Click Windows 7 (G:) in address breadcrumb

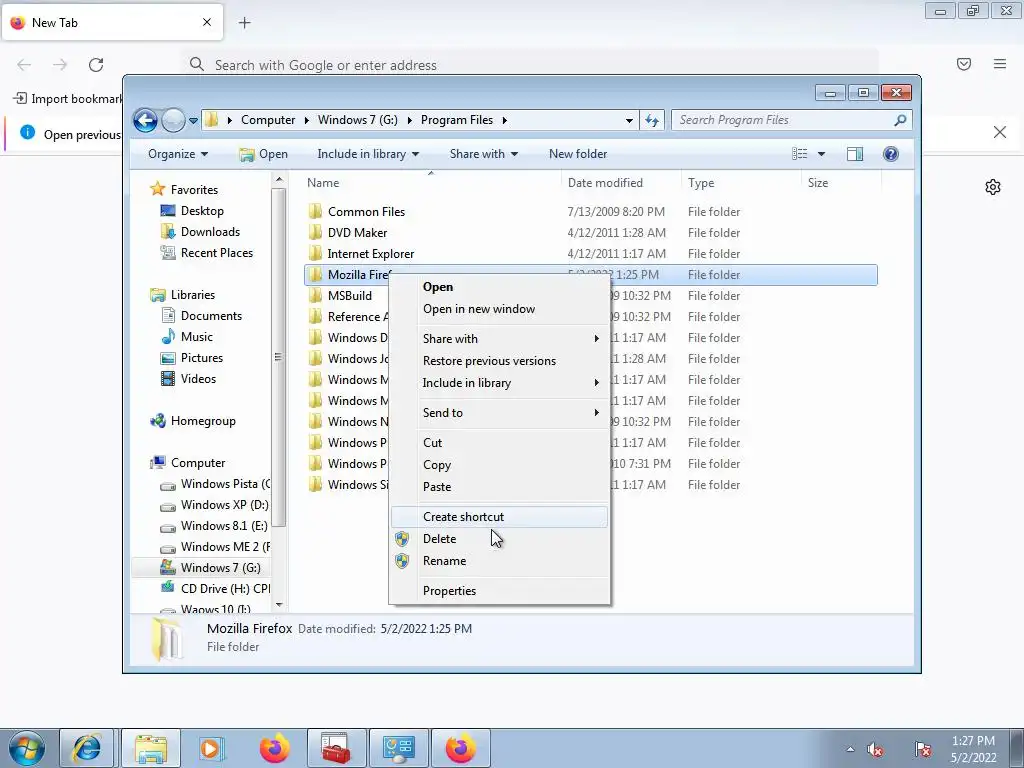tap(358, 120)
